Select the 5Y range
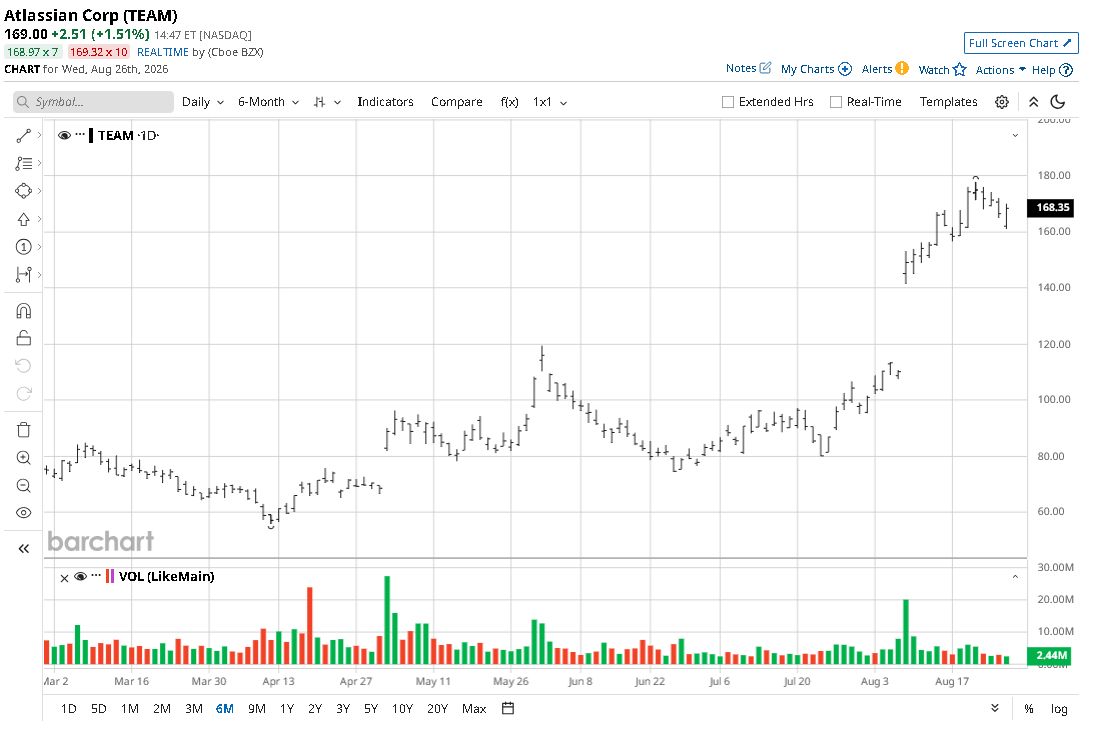This screenshot has height=751, width=1097. [x=371, y=709]
